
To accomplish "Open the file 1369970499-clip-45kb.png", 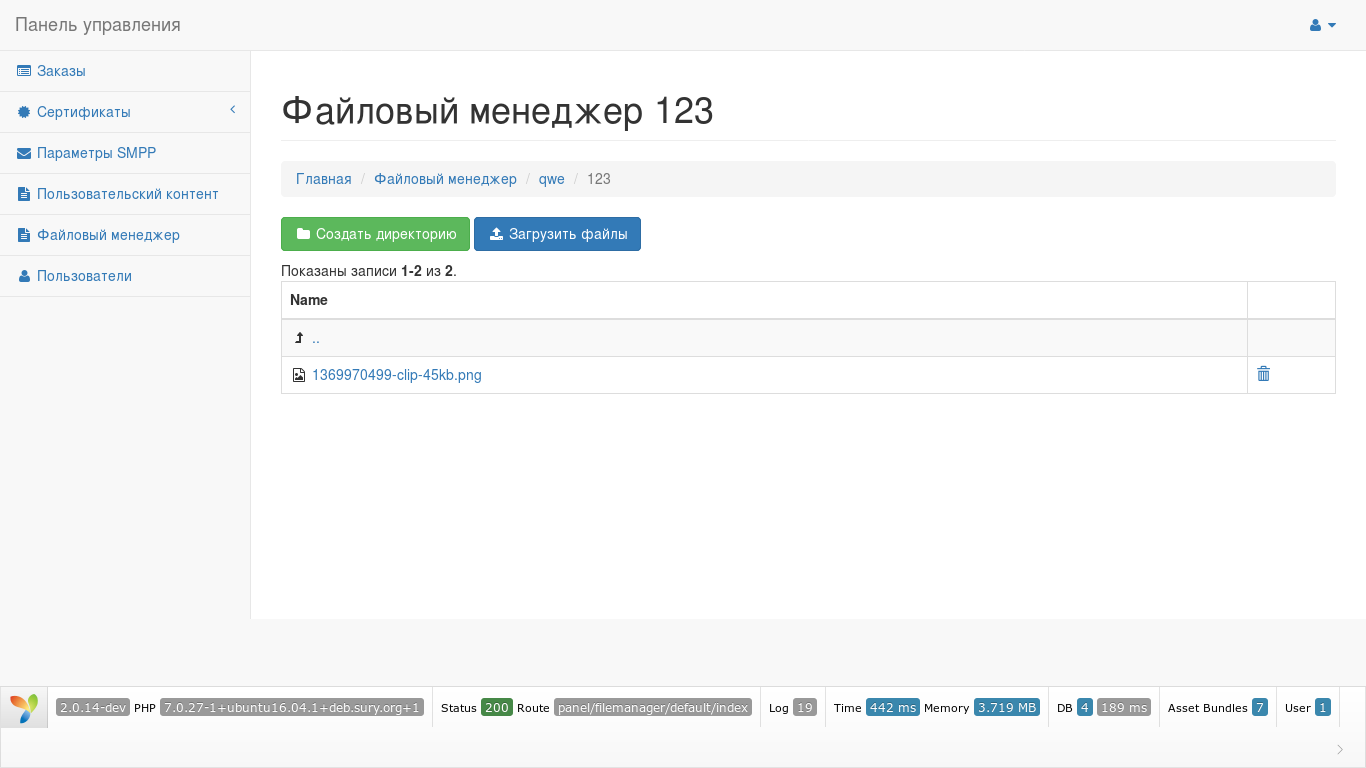I will (397, 375).
